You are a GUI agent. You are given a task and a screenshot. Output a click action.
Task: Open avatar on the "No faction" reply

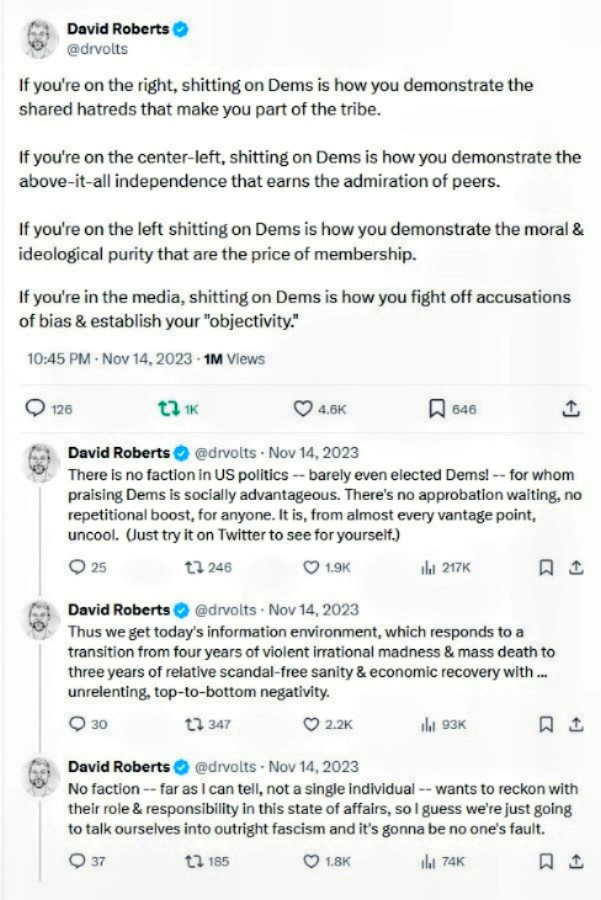tap(38, 779)
